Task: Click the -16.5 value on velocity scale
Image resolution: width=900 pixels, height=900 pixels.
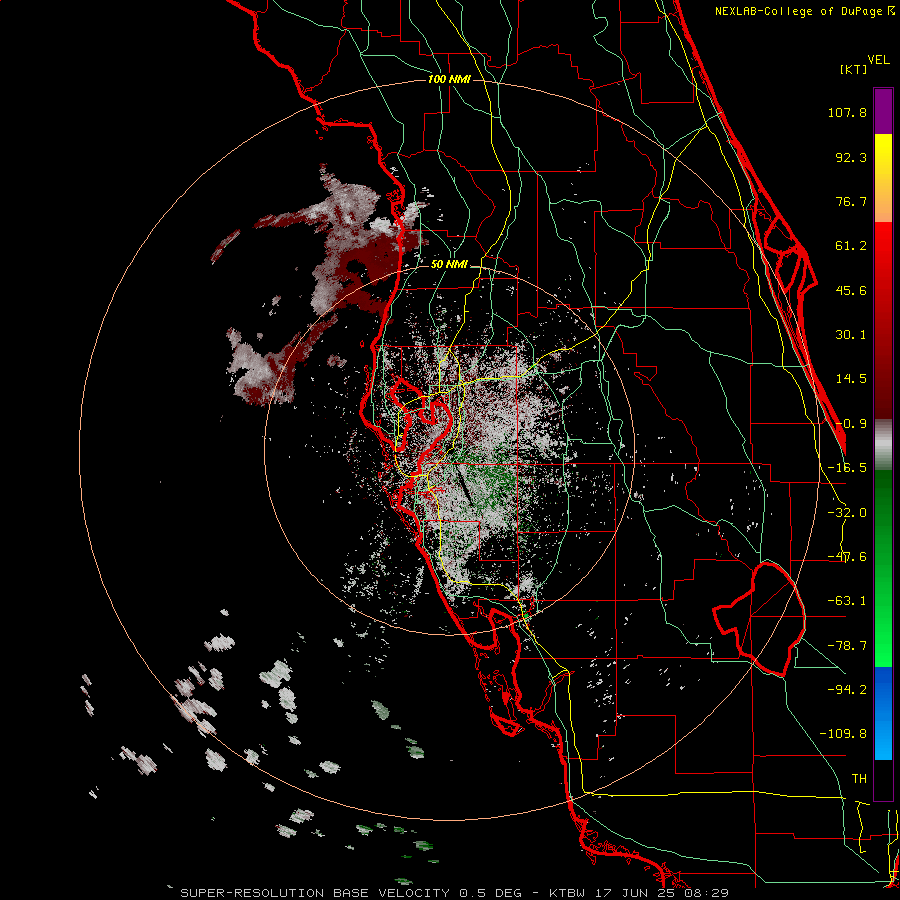Action: (847, 468)
